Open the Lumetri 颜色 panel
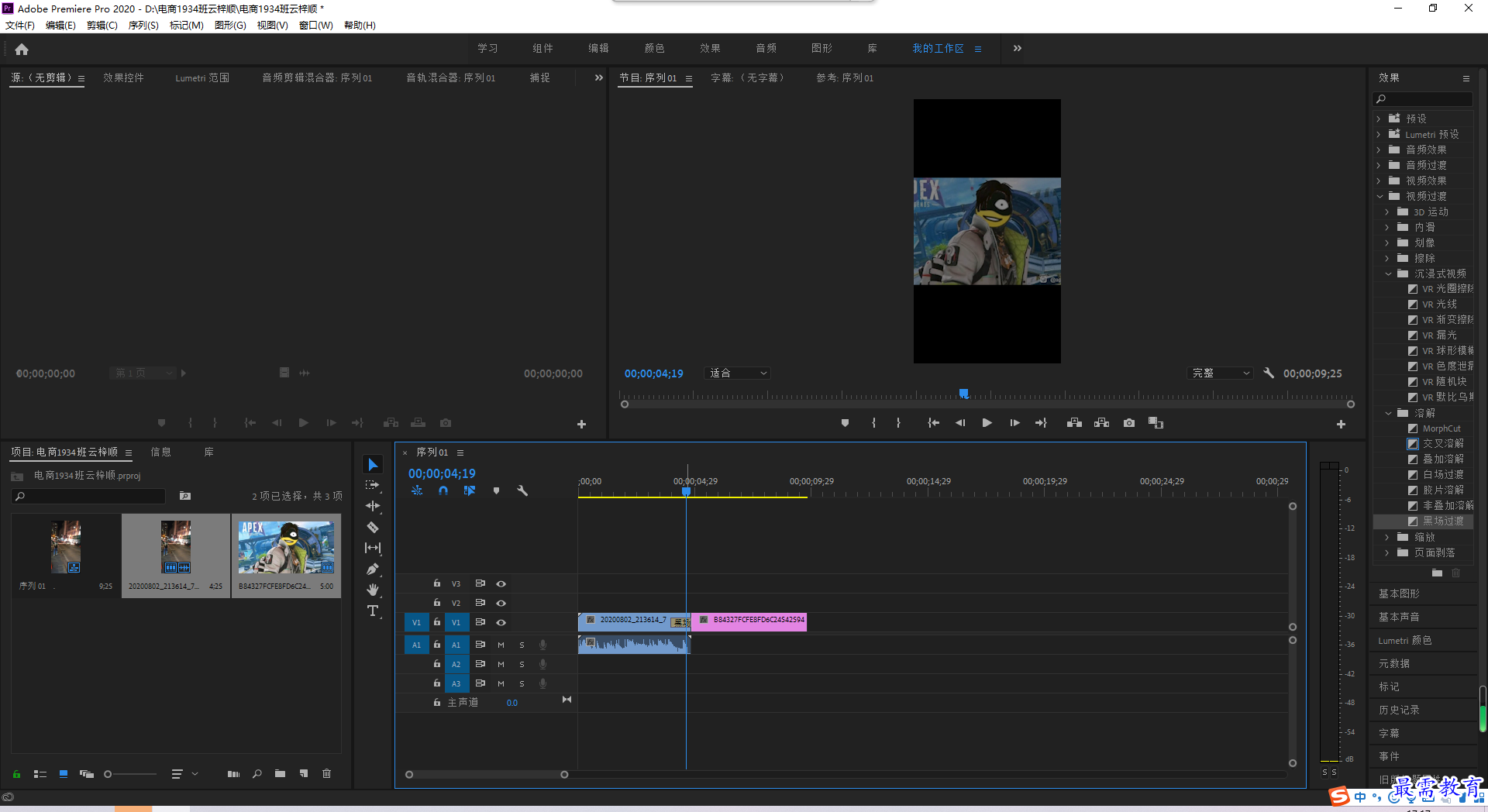 click(x=1404, y=640)
